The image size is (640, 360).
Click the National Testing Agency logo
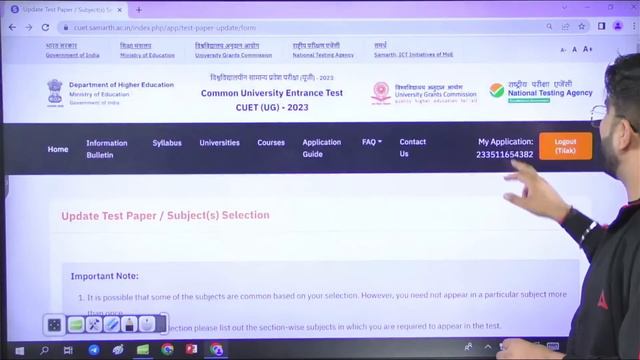coord(540,91)
